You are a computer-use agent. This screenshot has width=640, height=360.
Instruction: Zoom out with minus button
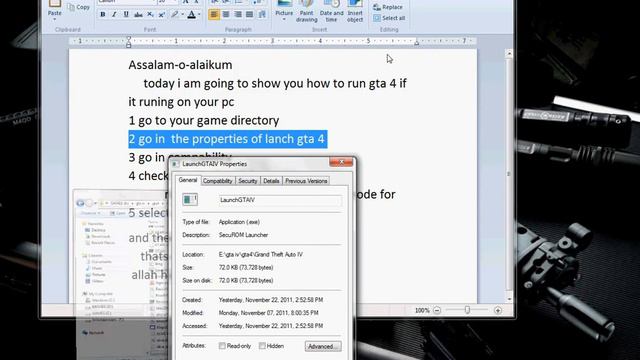pos(437,311)
